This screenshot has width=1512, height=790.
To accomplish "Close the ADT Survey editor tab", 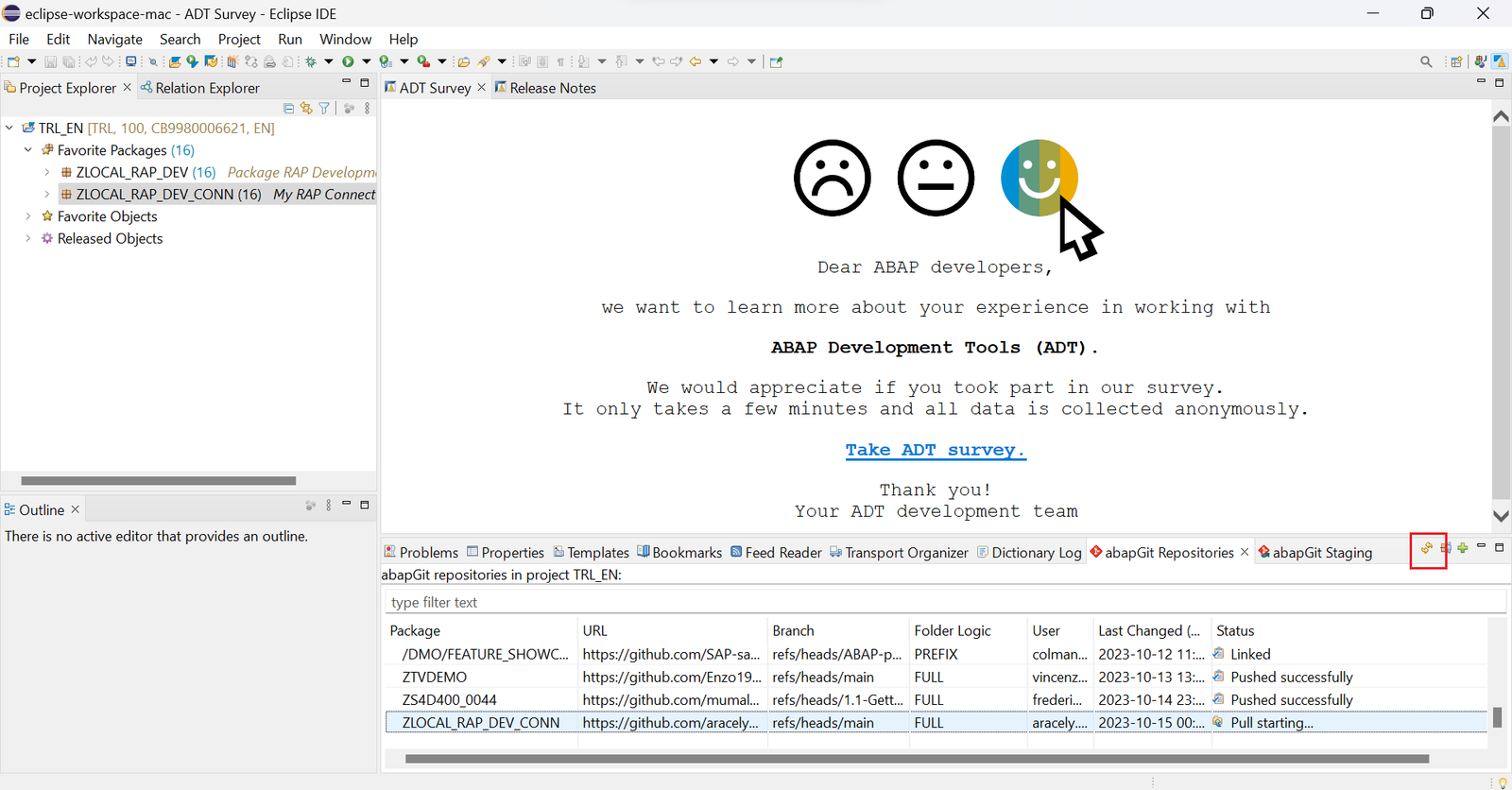I will coord(481,87).
